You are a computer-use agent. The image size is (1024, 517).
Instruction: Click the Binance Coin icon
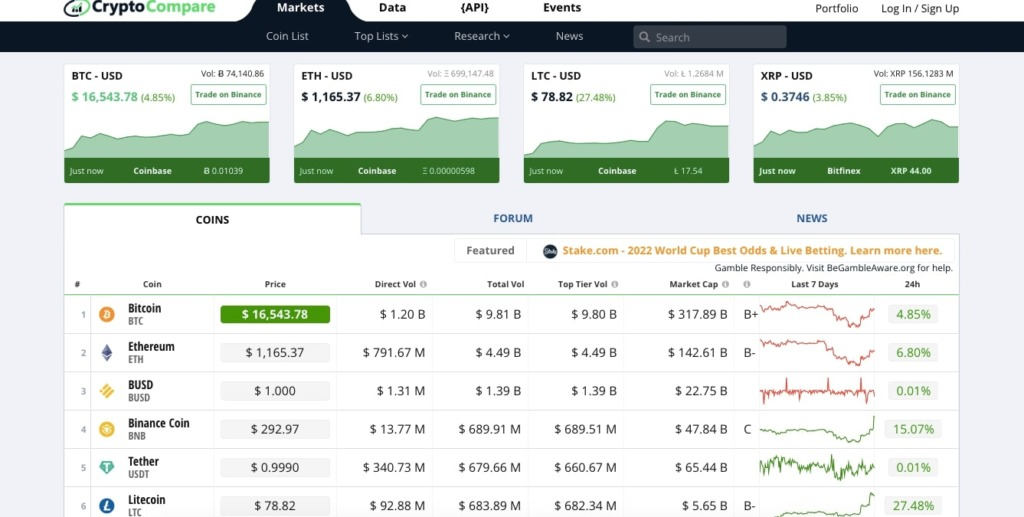106,430
